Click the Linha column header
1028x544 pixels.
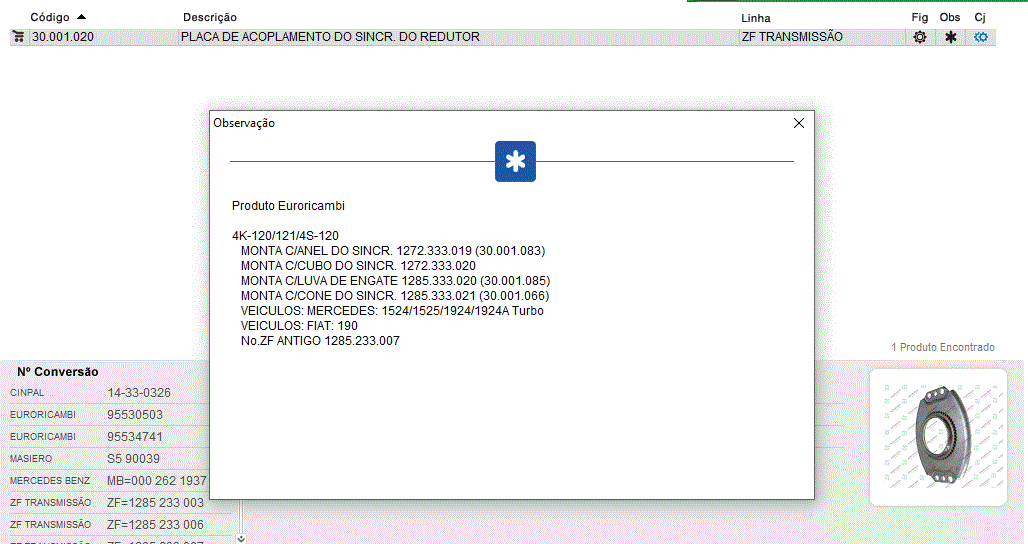click(x=756, y=18)
